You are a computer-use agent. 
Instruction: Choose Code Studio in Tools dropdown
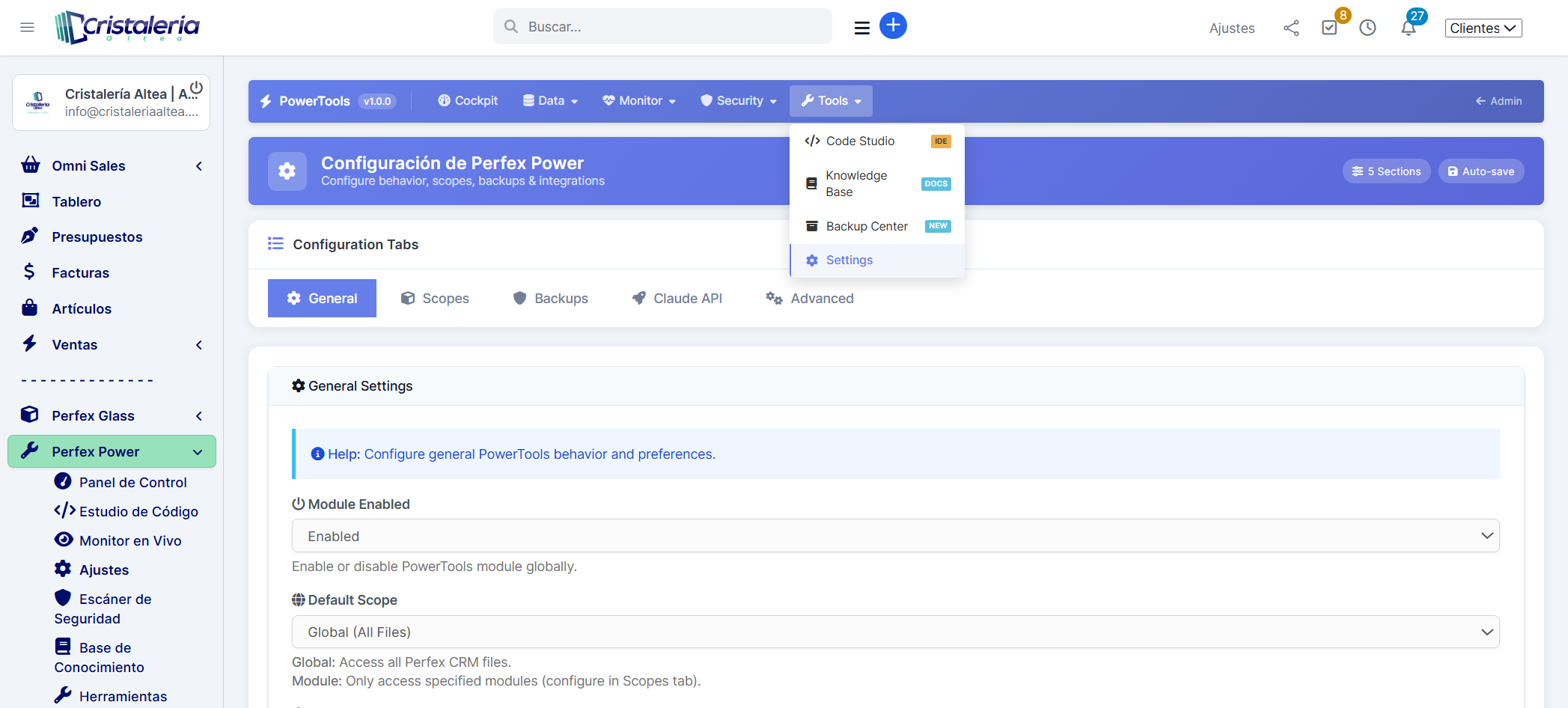click(860, 141)
